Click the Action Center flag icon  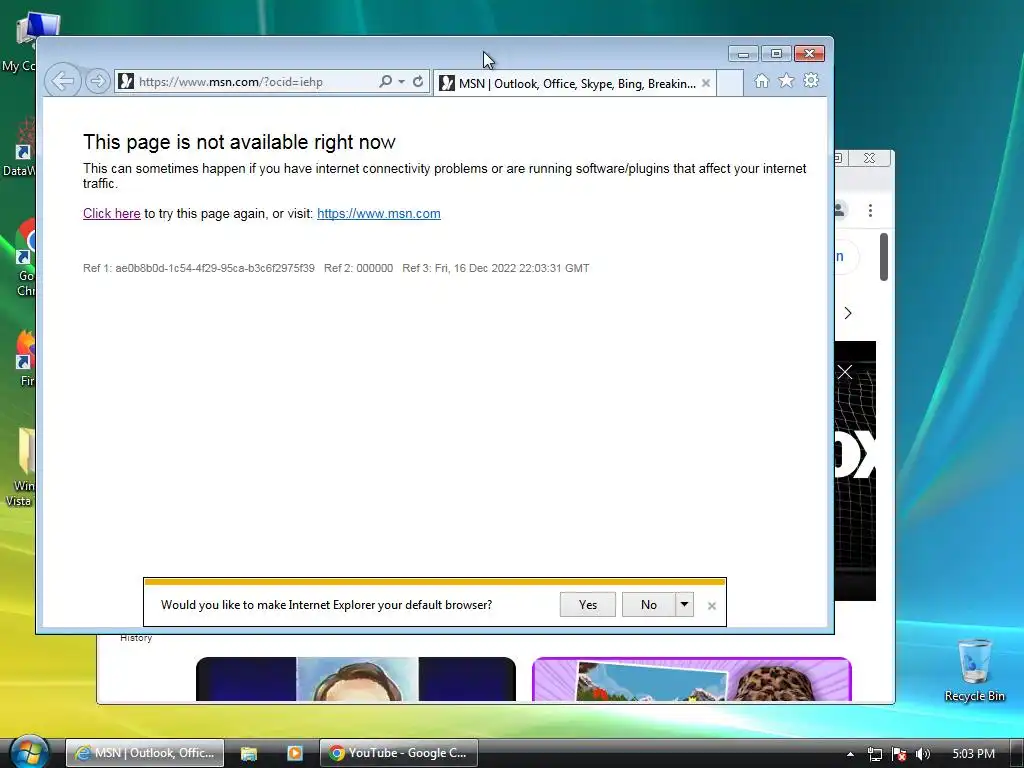[899, 754]
